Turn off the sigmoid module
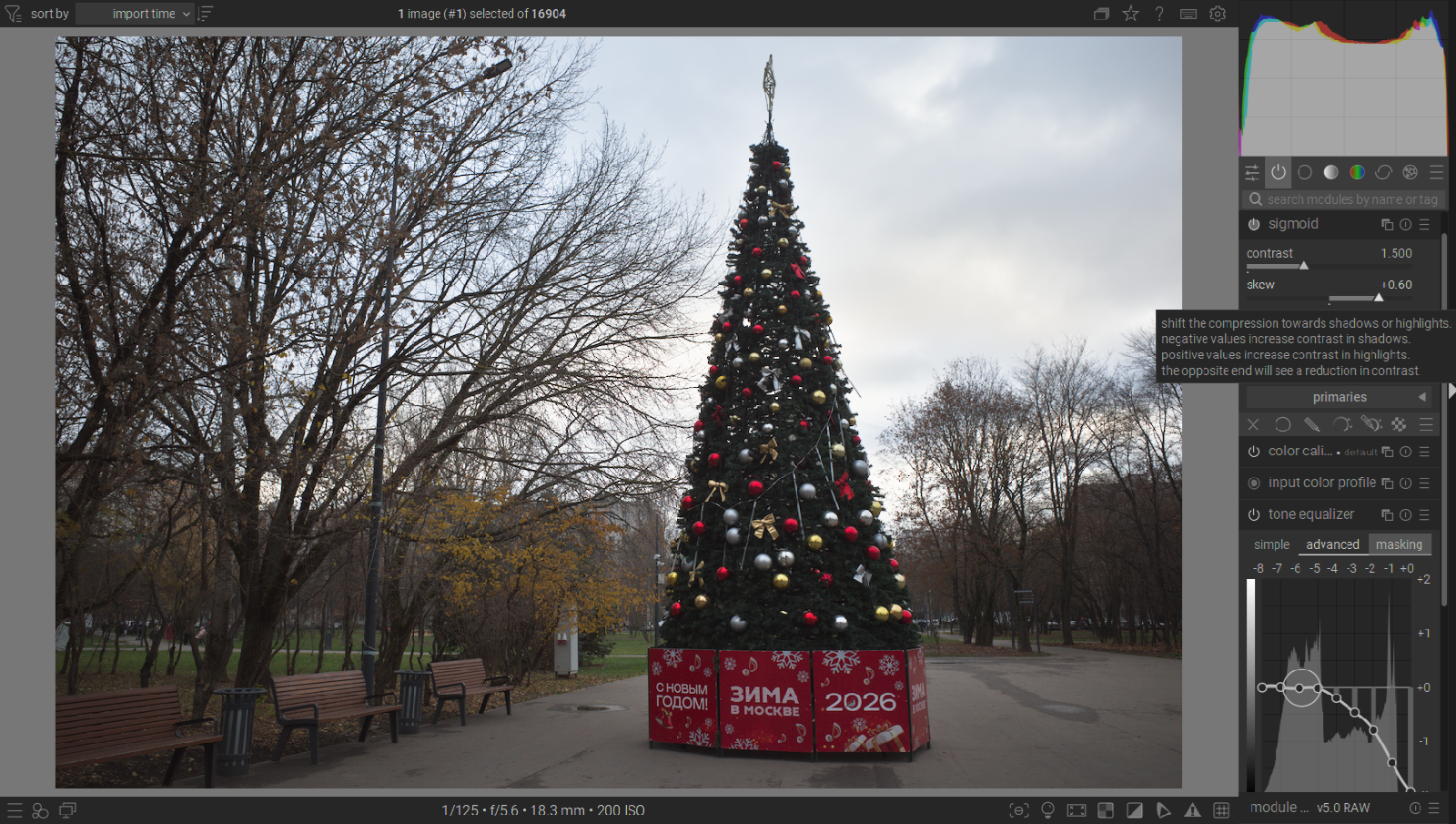1456x824 pixels. pos(1254,224)
